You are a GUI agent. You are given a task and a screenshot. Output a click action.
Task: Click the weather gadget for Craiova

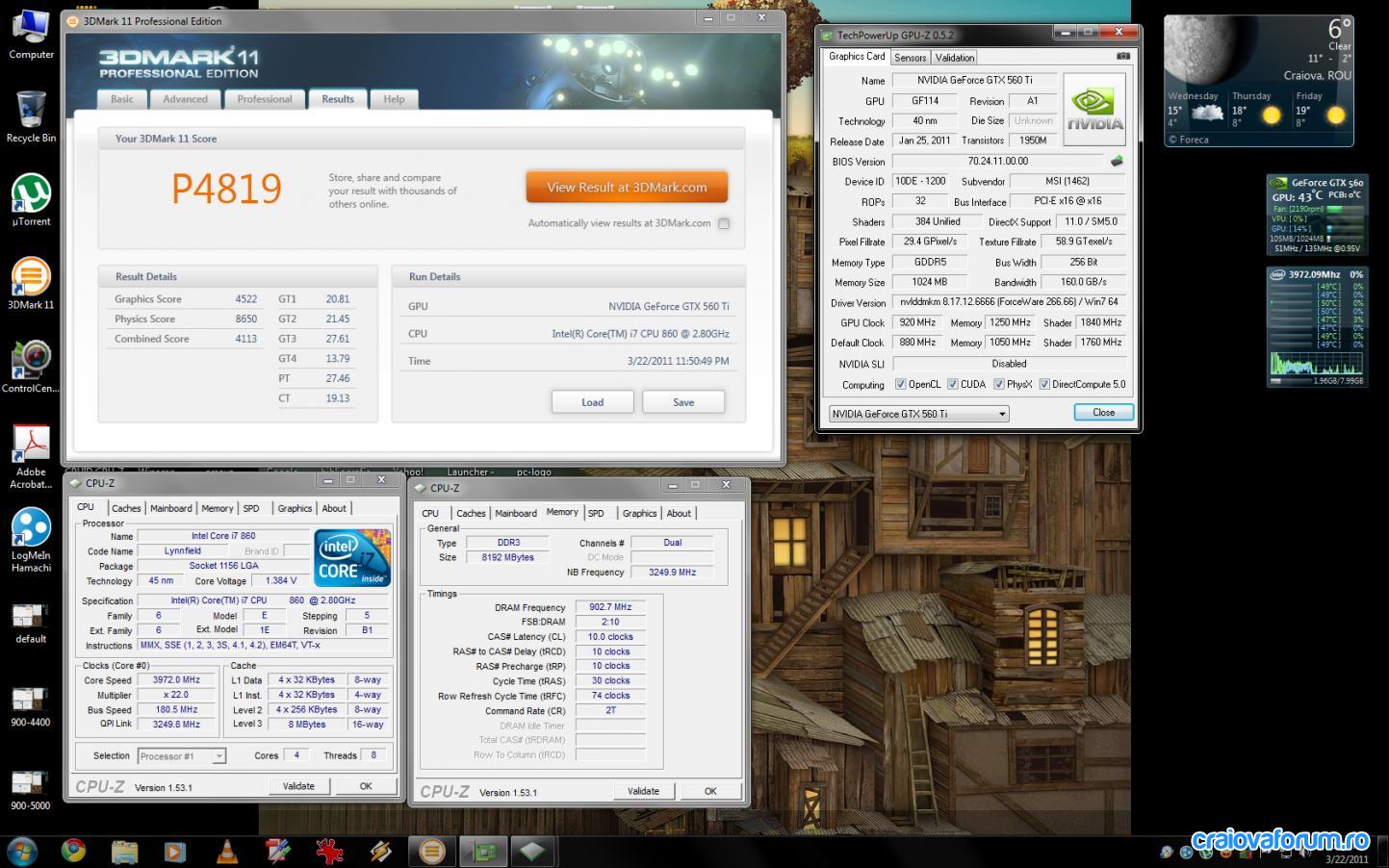[1259, 81]
